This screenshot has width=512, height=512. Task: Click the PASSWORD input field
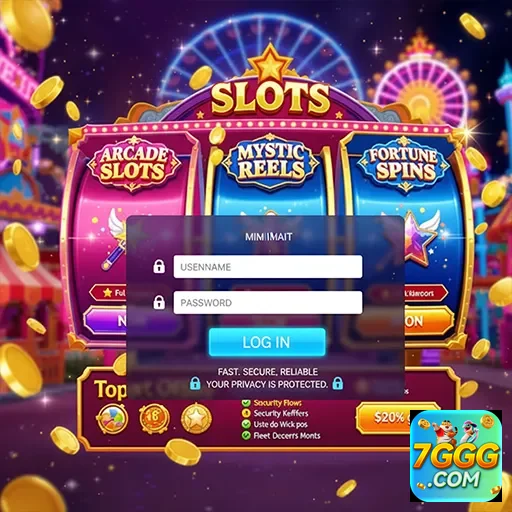[x=268, y=302]
